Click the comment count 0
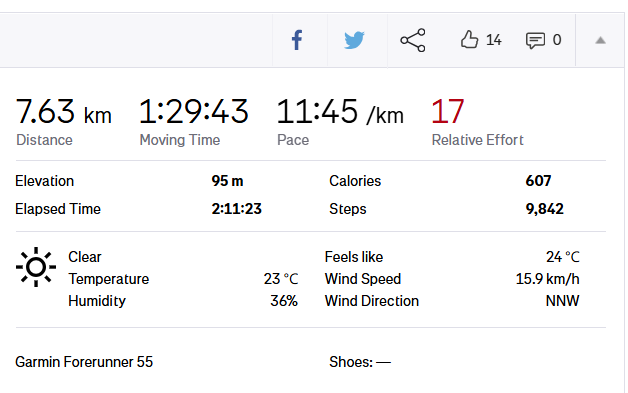628x393 pixels. [x=557, y=40]
